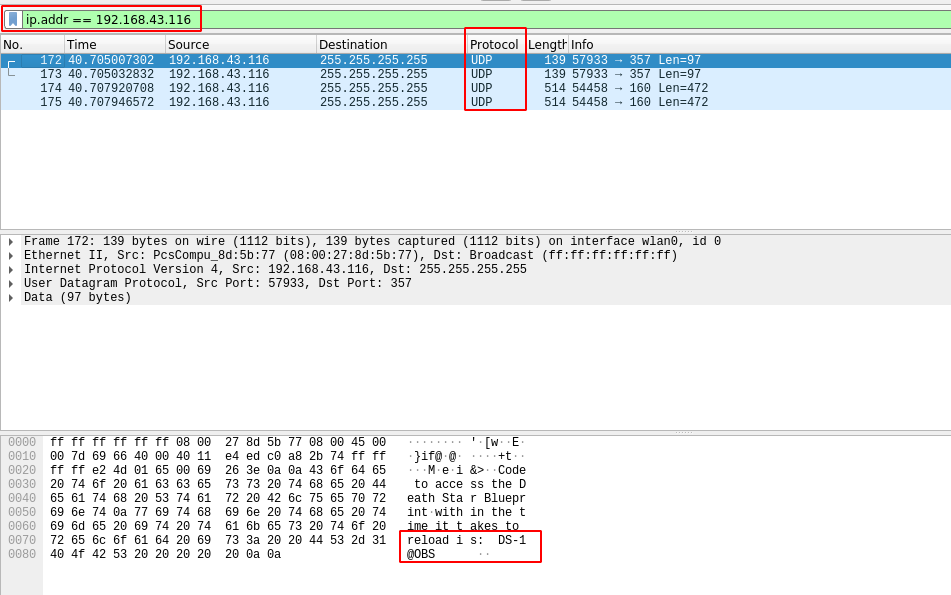Click time 40.707920708 cell
The height and width of the screenshot is (595, 951).
coord(111,88)
